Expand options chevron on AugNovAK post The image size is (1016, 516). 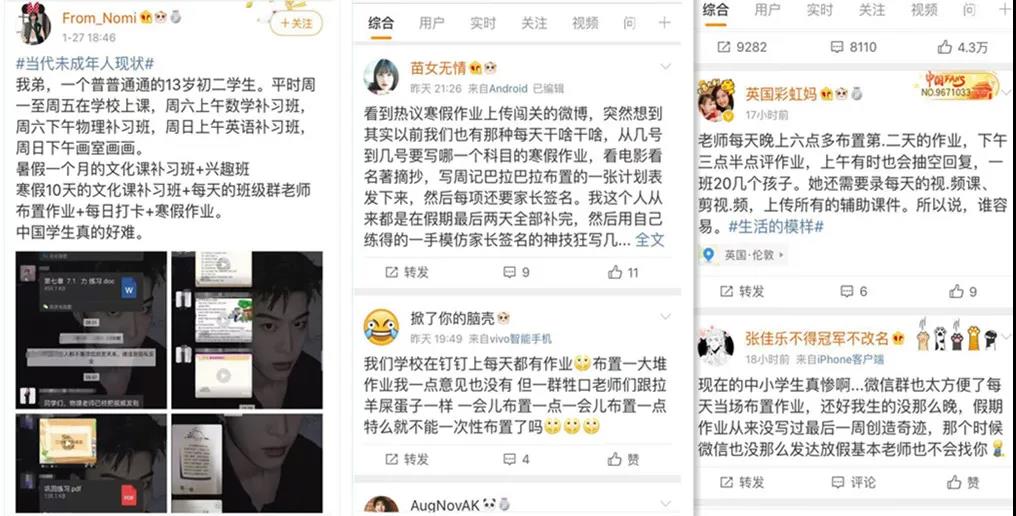point(665,503)
